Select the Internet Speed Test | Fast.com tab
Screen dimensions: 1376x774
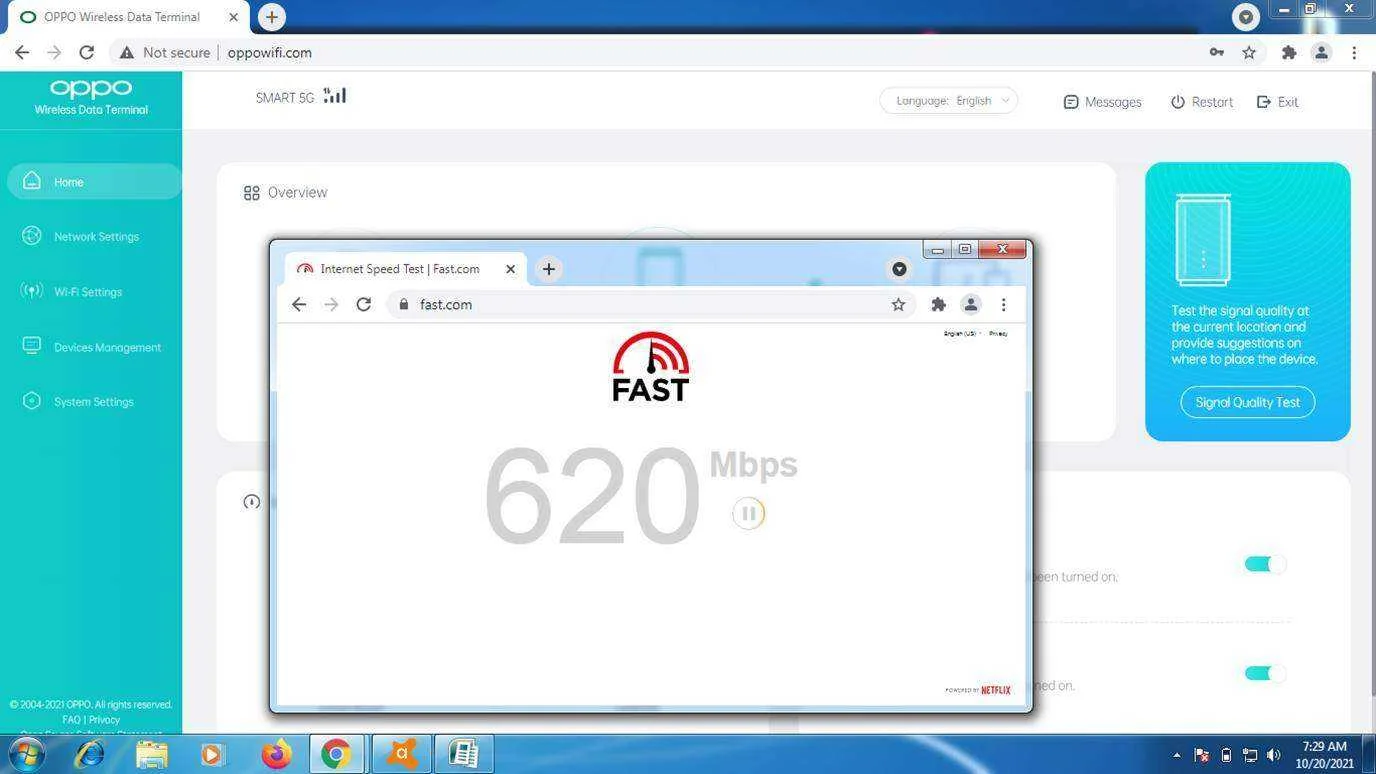coord(406,268)
